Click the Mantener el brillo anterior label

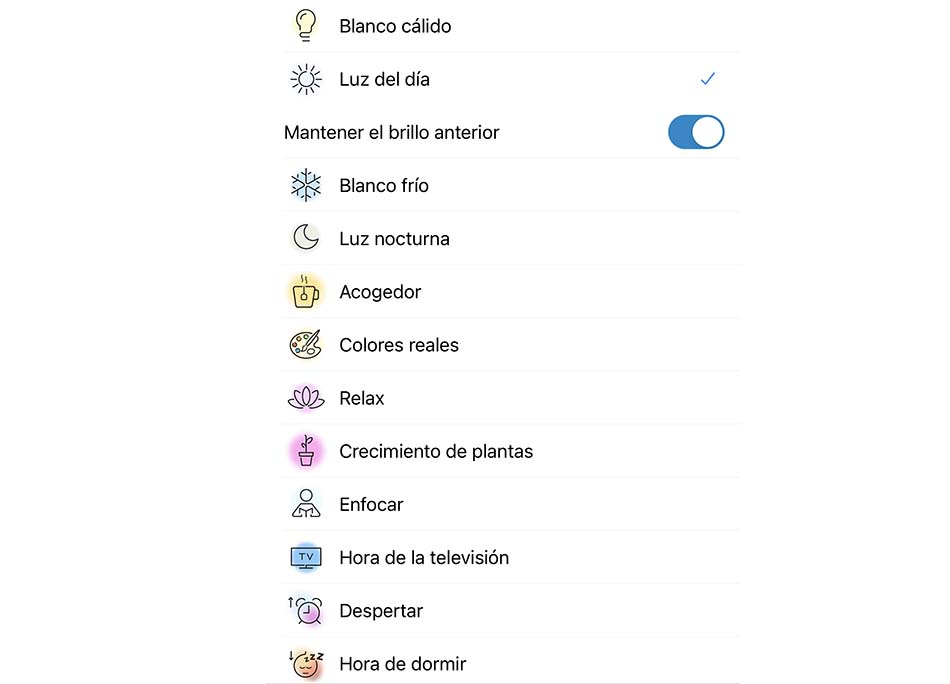pyautogui.click(x=391, y=132)
